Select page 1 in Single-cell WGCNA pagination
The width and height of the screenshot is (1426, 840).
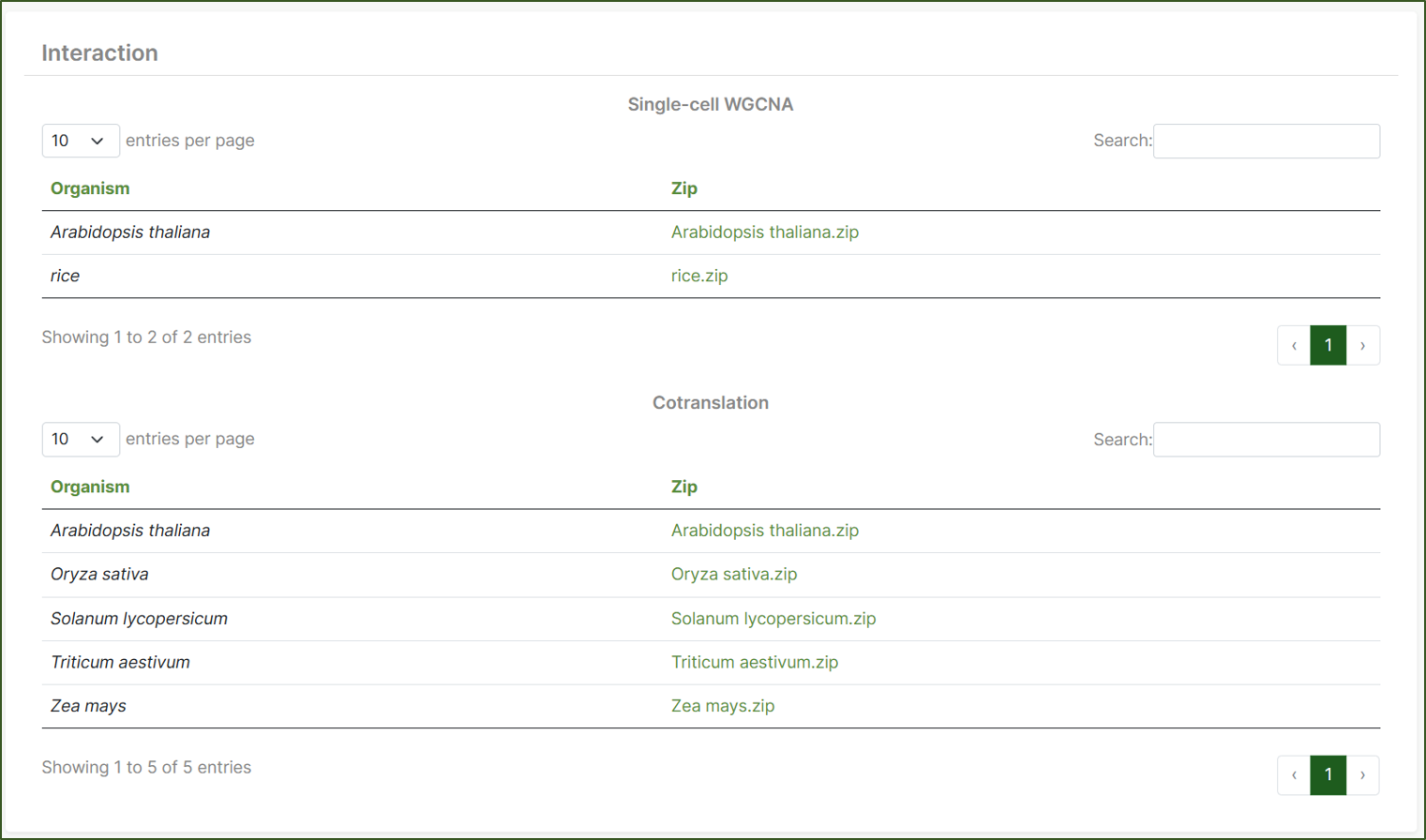pyautogui.click(x=1328, y=346)
